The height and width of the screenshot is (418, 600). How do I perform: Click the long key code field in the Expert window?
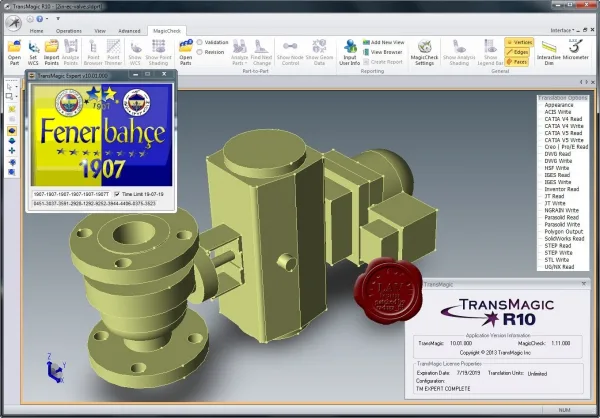pyautogui.click(x=95, y=204)
